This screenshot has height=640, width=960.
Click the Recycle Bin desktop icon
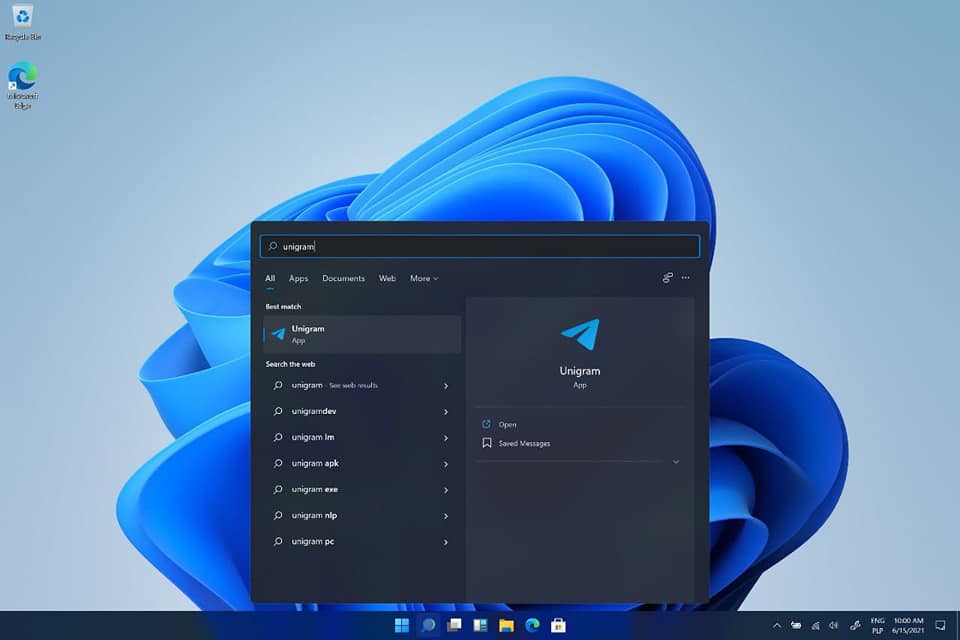tap(23, 22)
